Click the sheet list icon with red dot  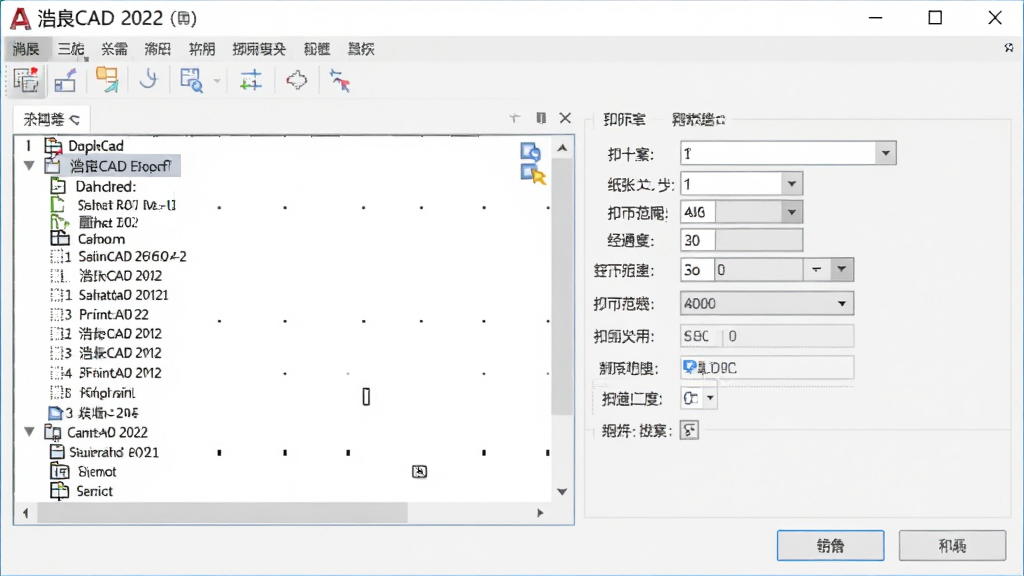(26, 80)
